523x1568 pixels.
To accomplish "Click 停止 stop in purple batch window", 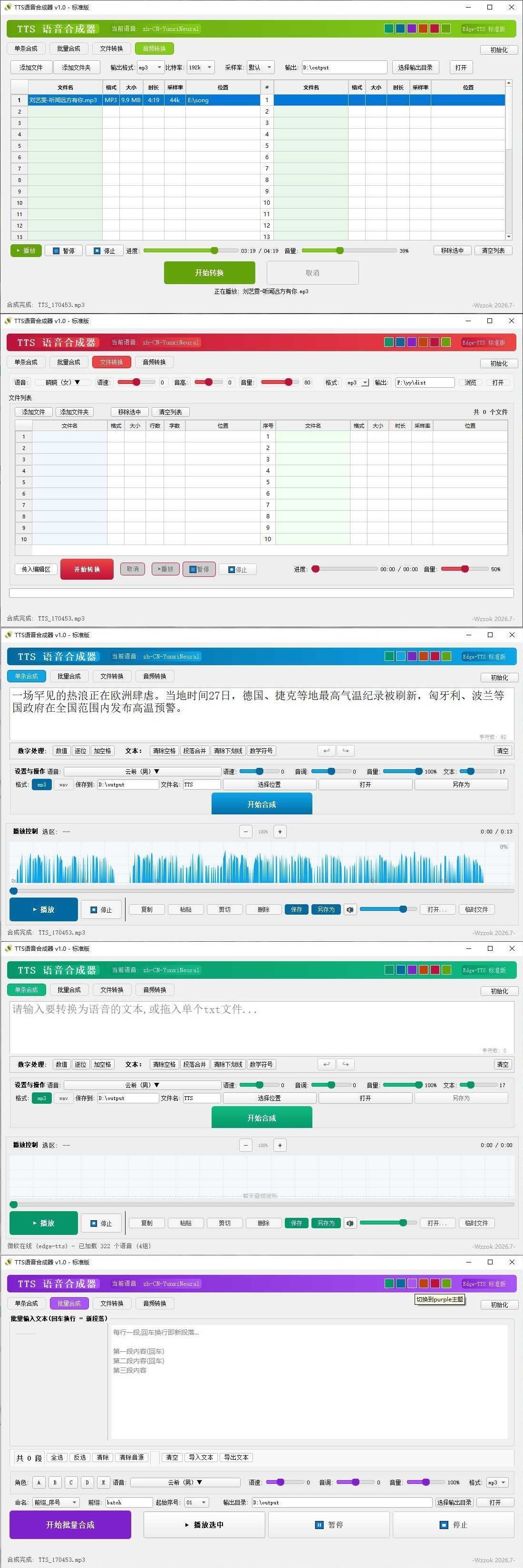I will pyautogui.click(x=454, y=1525).
